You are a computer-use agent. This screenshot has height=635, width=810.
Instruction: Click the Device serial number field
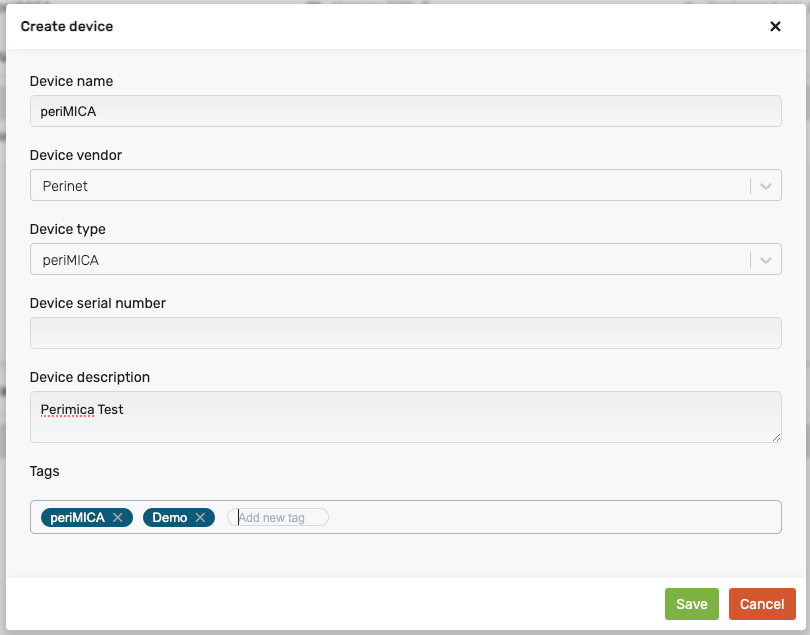405,334
